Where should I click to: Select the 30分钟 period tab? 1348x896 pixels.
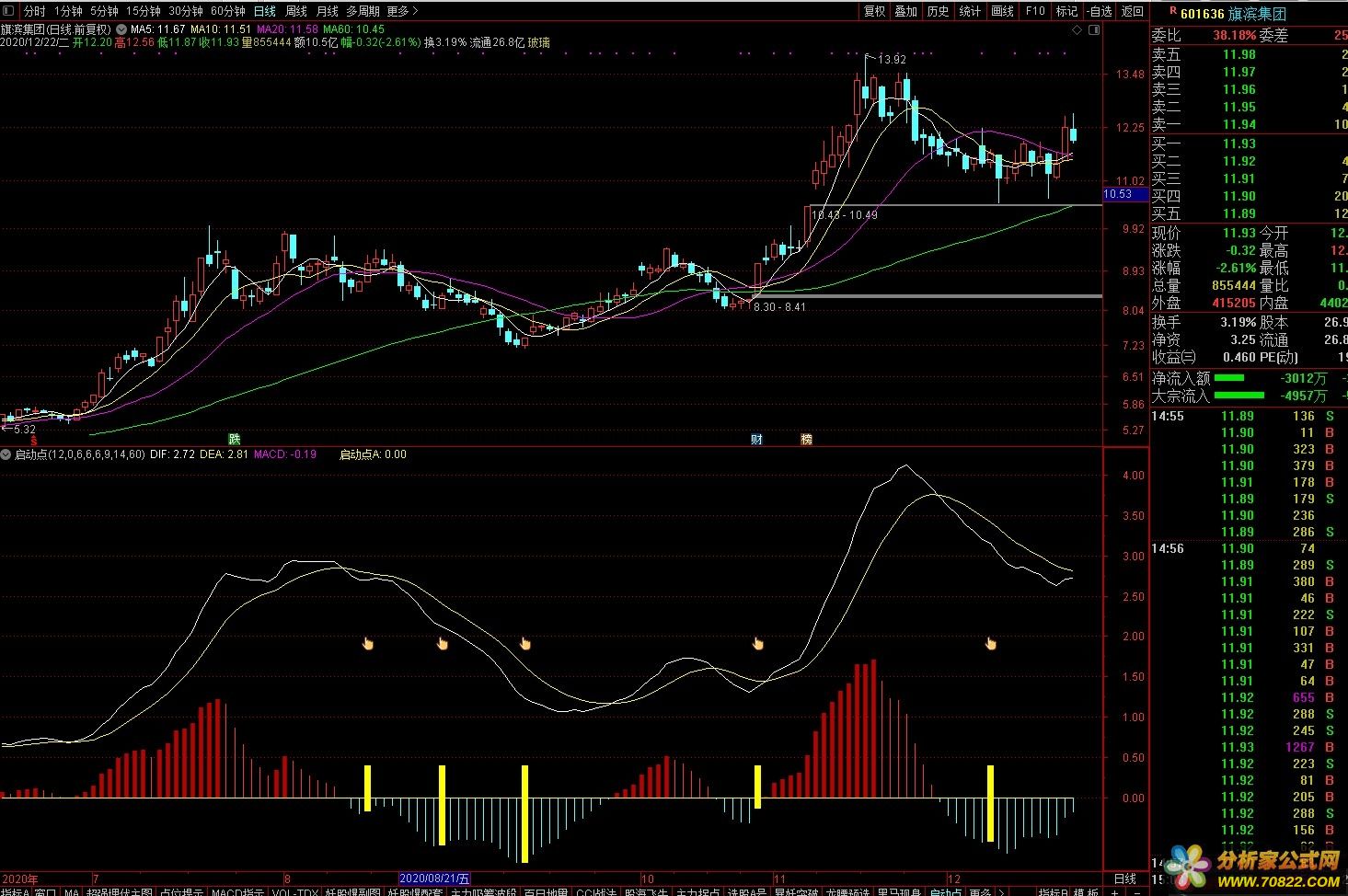(x=186, y=11)
